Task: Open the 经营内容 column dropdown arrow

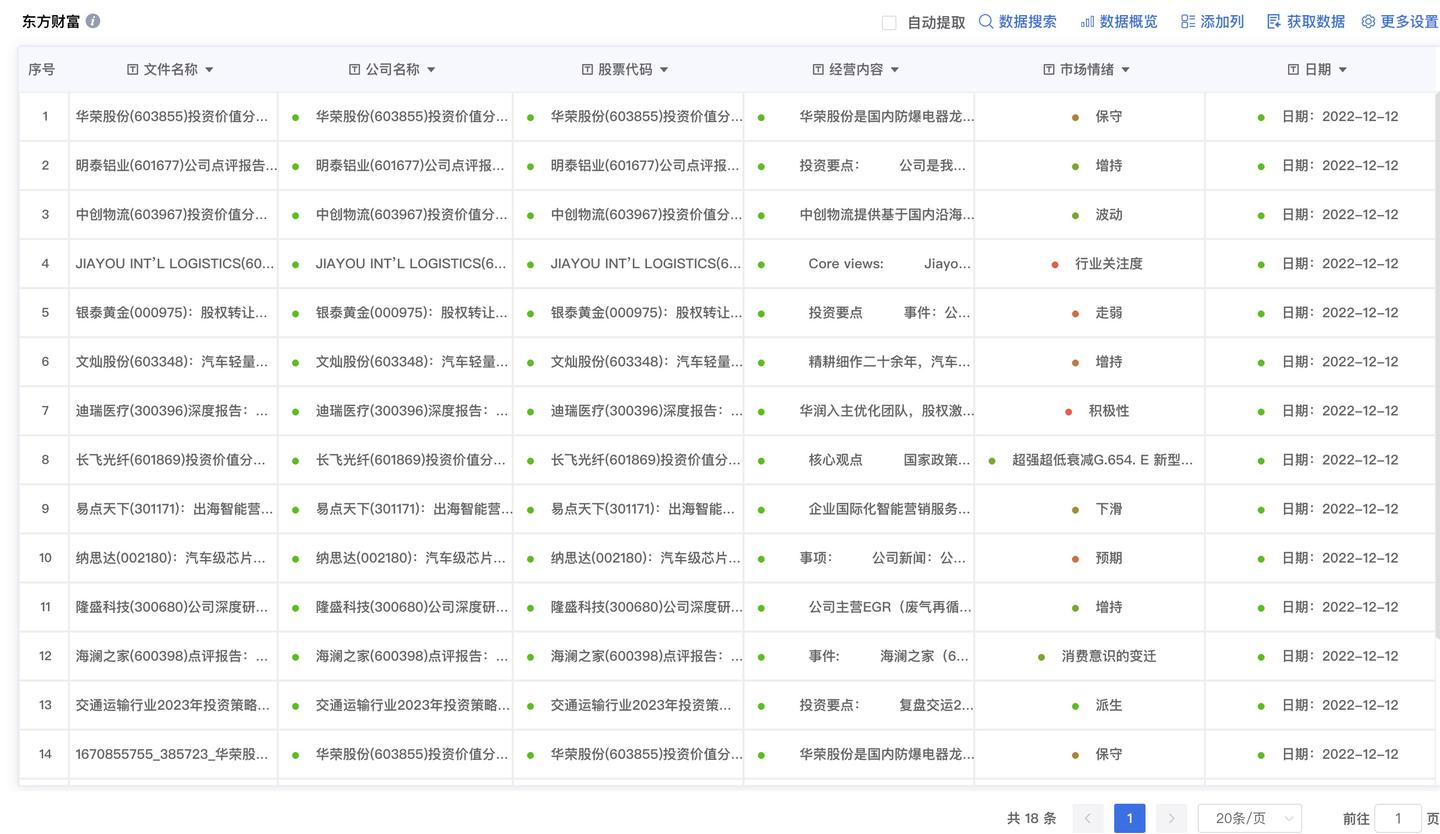Action: point(895,70)
